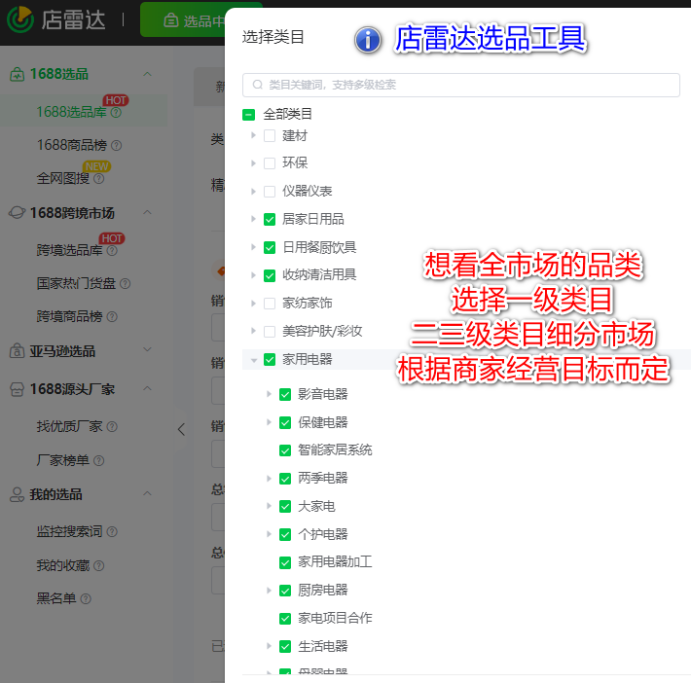Click the 1688源头厂家 store icon
Screen dimensions: 692x684
coord(17,389)
